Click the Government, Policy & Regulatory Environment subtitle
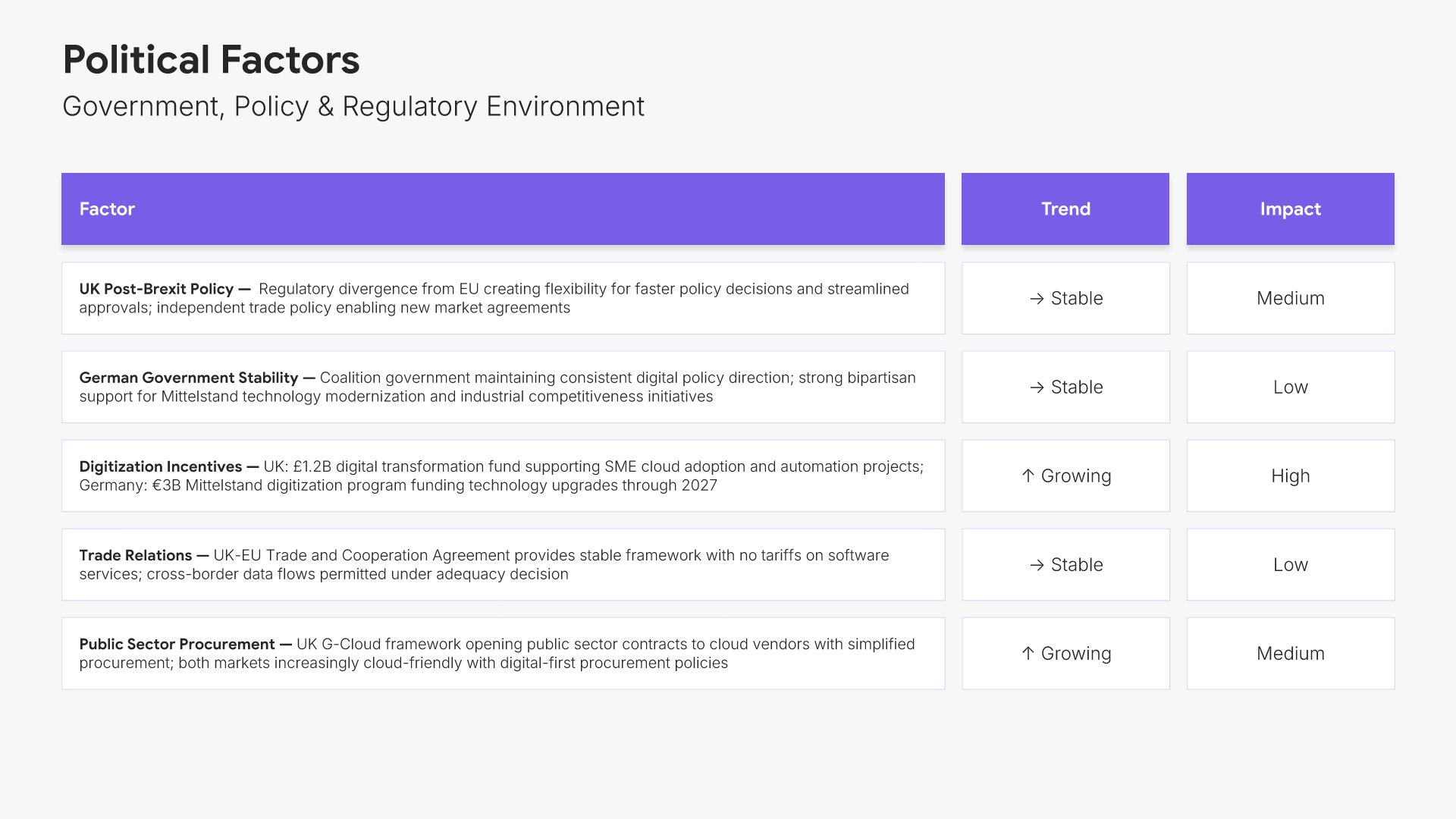 (x=353, y=106)
